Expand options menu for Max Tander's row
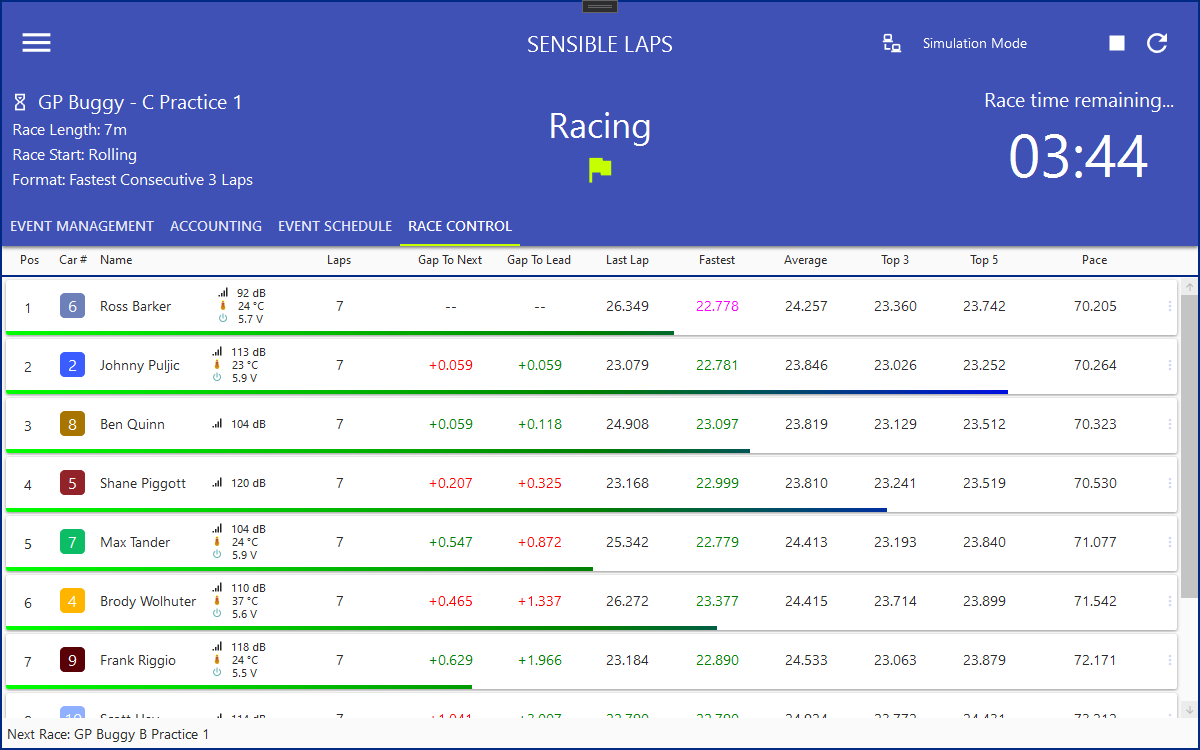This screenshot has width=1200, height=750. [1169, 543]
